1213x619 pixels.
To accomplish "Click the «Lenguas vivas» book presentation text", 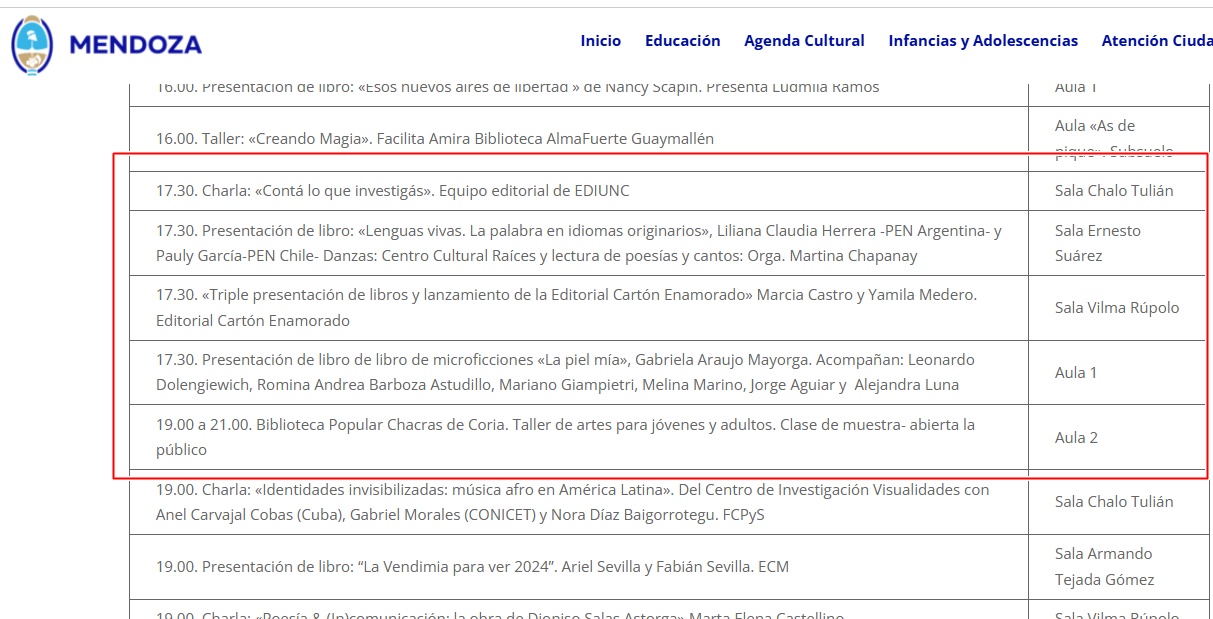I will coord(578,243).
